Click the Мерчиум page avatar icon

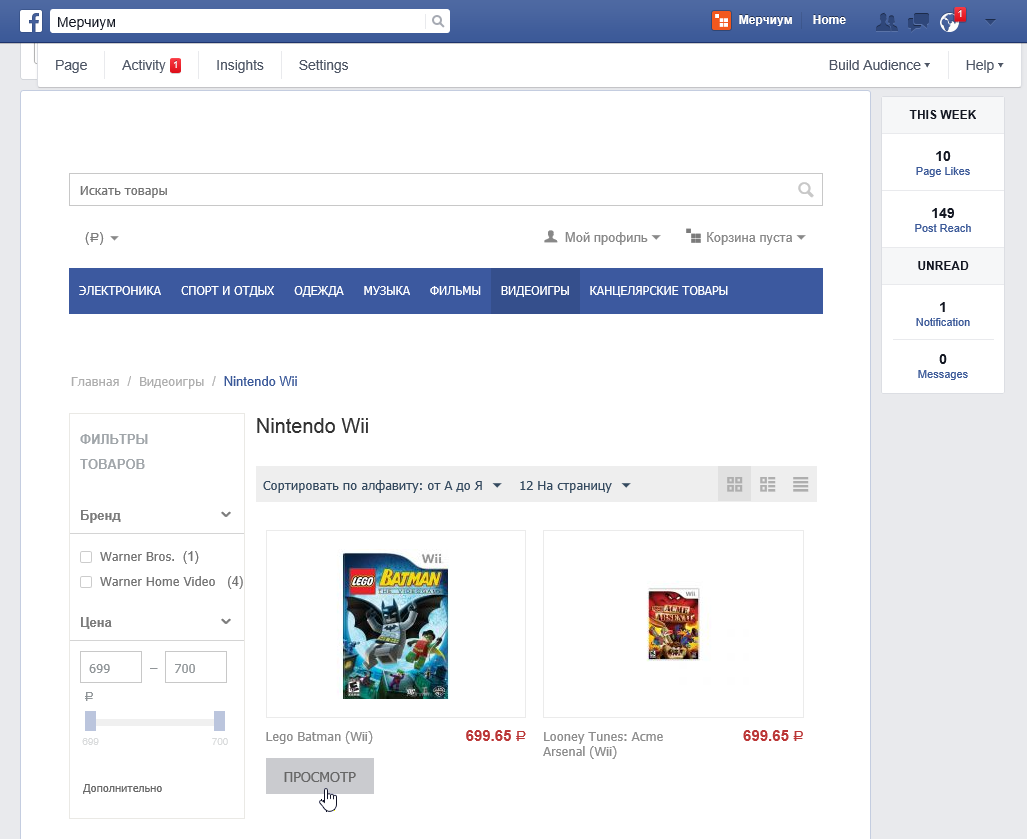coord(721,21)
